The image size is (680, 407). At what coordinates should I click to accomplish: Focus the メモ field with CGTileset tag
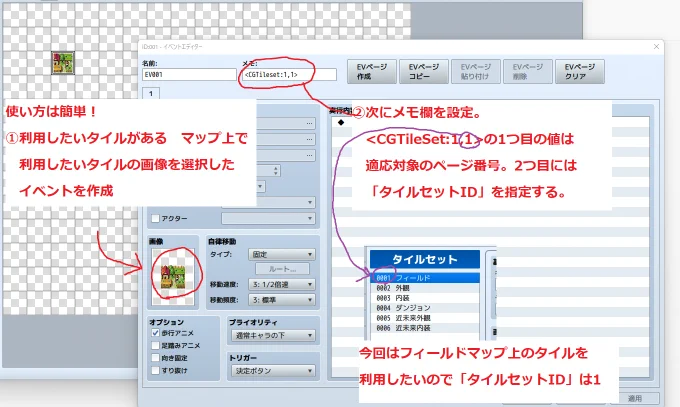[x=289, y=75]
